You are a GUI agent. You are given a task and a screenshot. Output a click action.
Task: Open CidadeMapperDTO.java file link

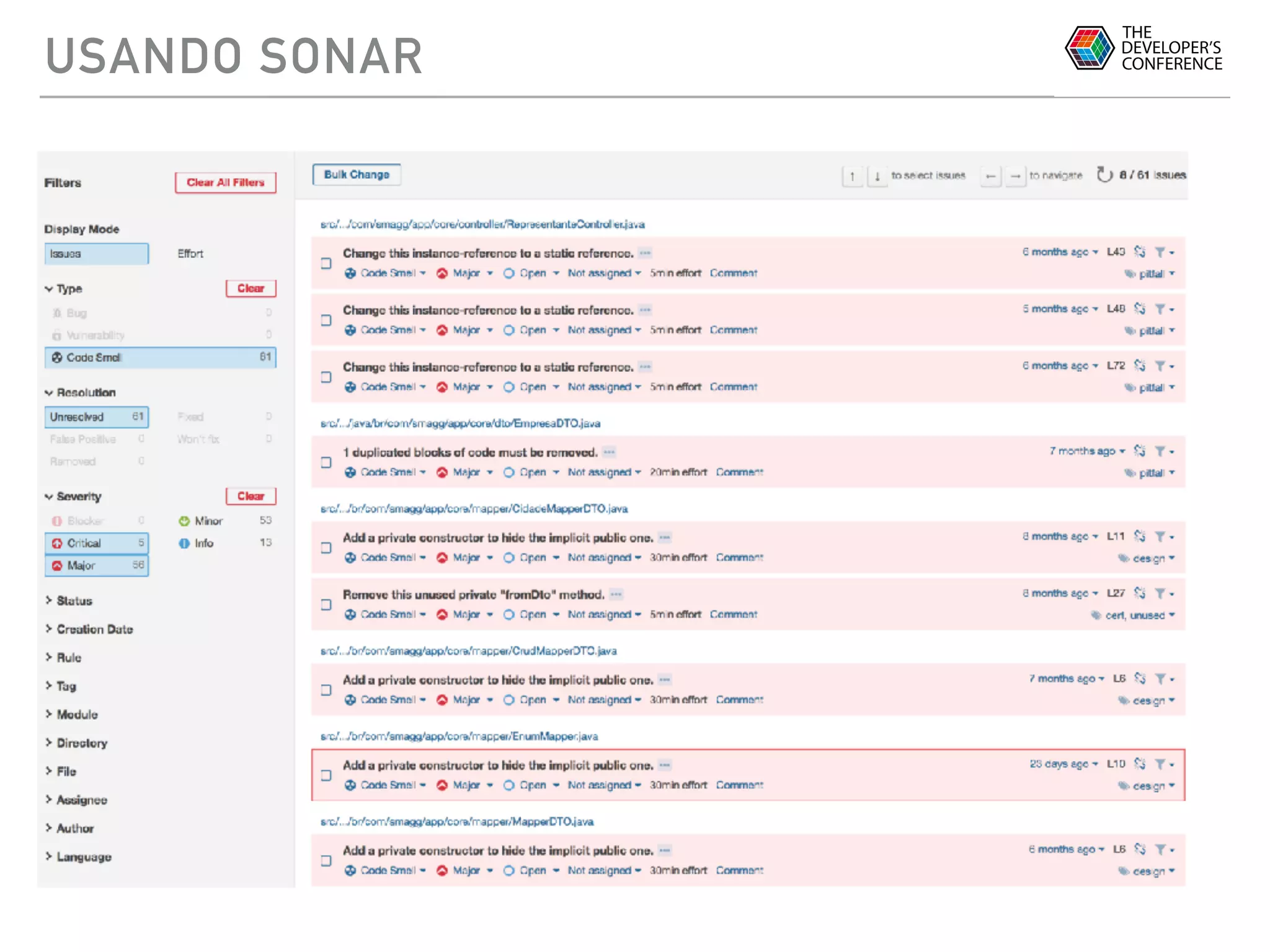click(x=474, y=509)
